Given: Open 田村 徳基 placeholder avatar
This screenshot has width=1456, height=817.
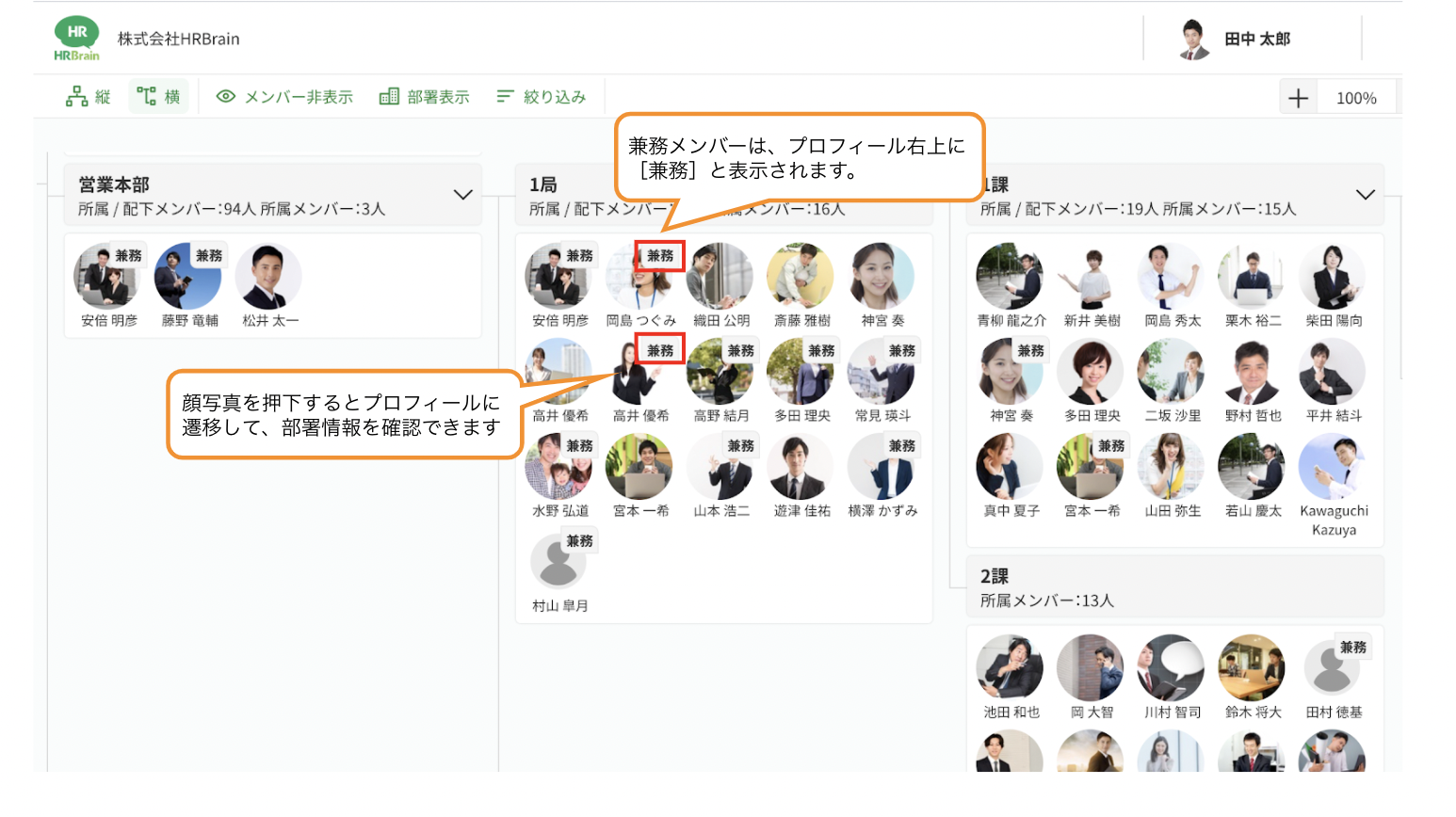Looking at the screenshot, I should click(x=1331, y=669).
